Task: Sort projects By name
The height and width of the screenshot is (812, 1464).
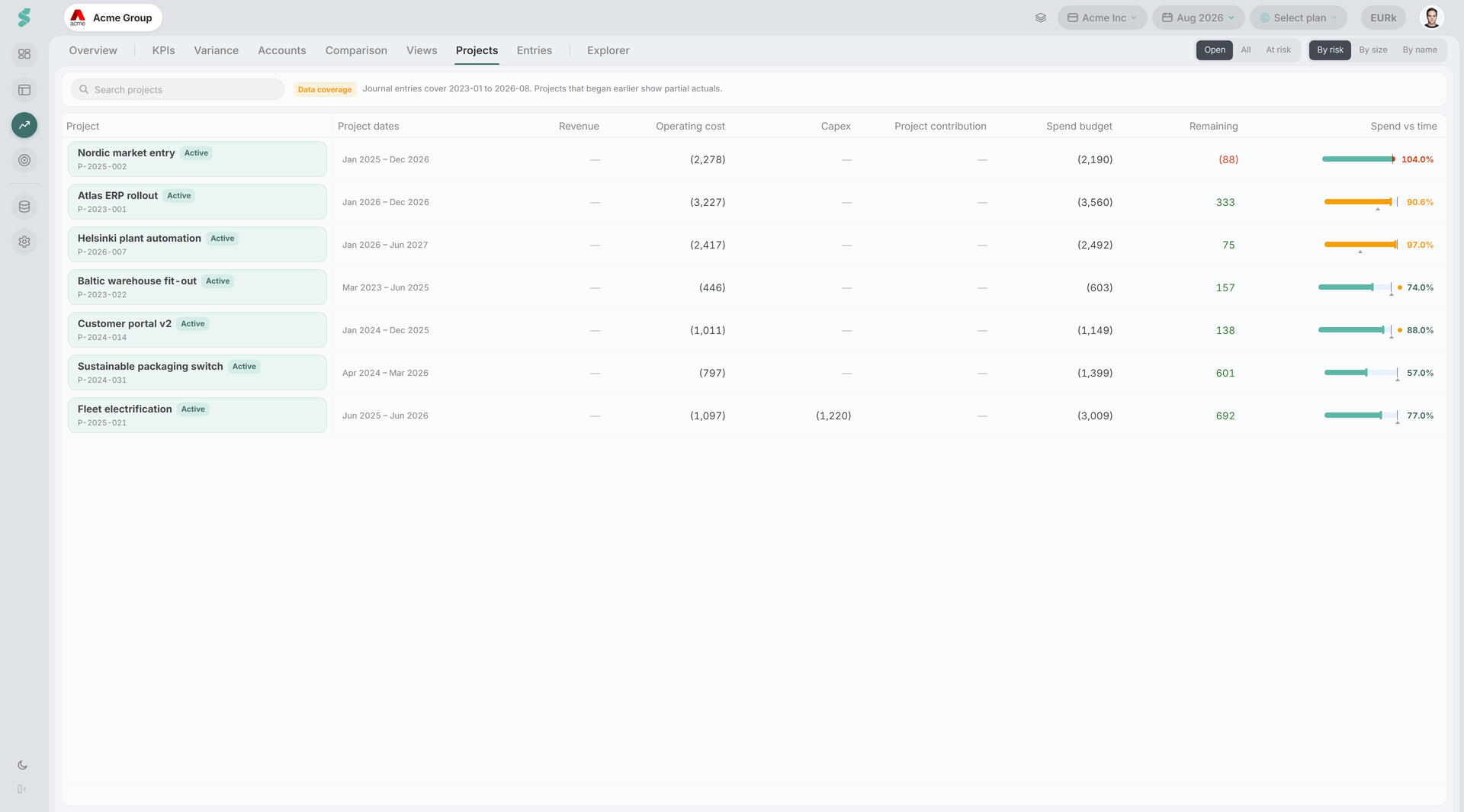Action: pos(1420,50)
